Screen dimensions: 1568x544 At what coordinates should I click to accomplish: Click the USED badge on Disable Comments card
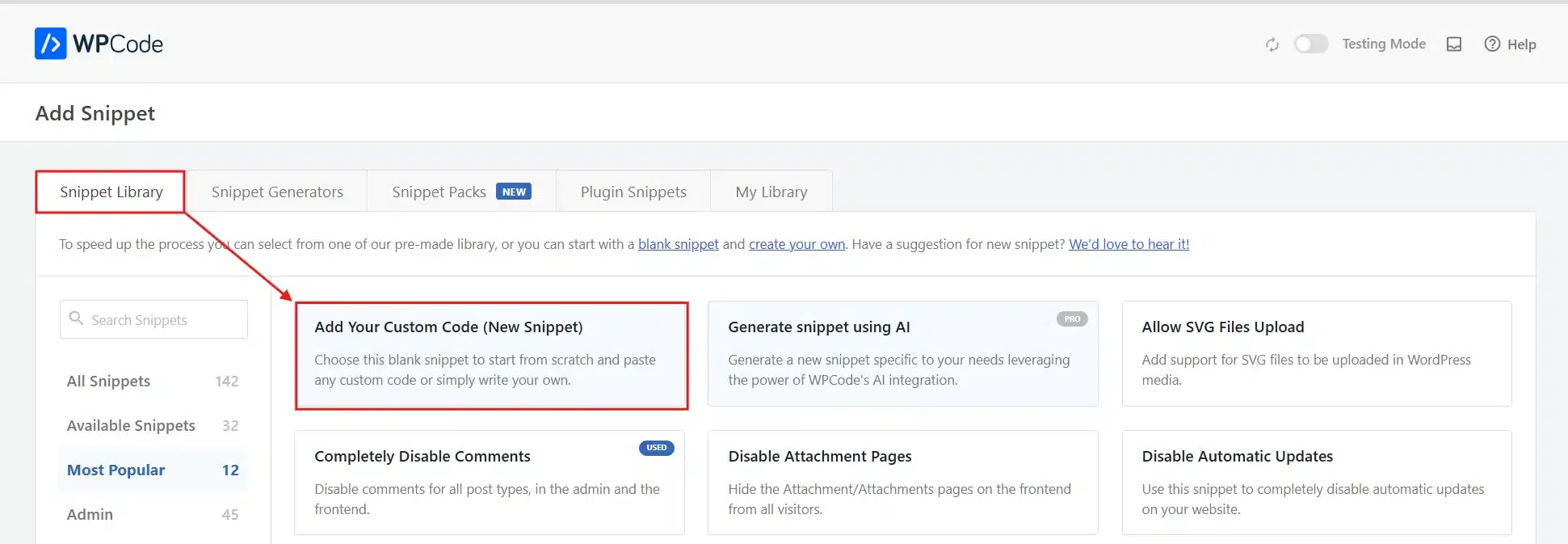656,448
